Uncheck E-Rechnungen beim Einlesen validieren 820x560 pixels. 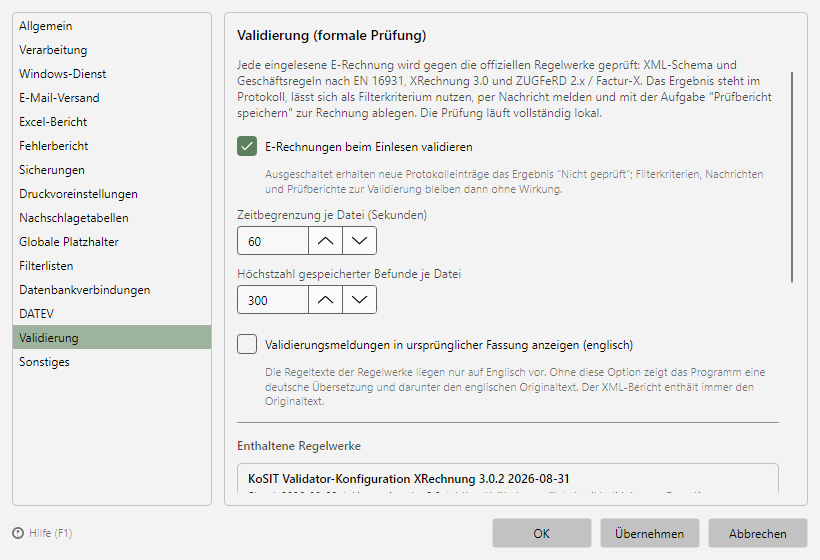click(x=247, y=146)
